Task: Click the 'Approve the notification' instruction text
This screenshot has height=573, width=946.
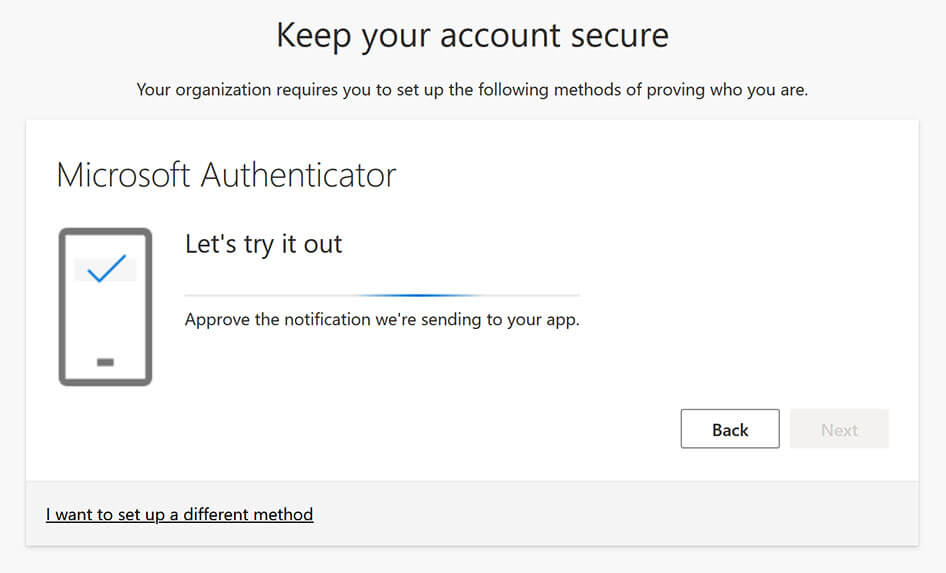Action: [382, 319]
